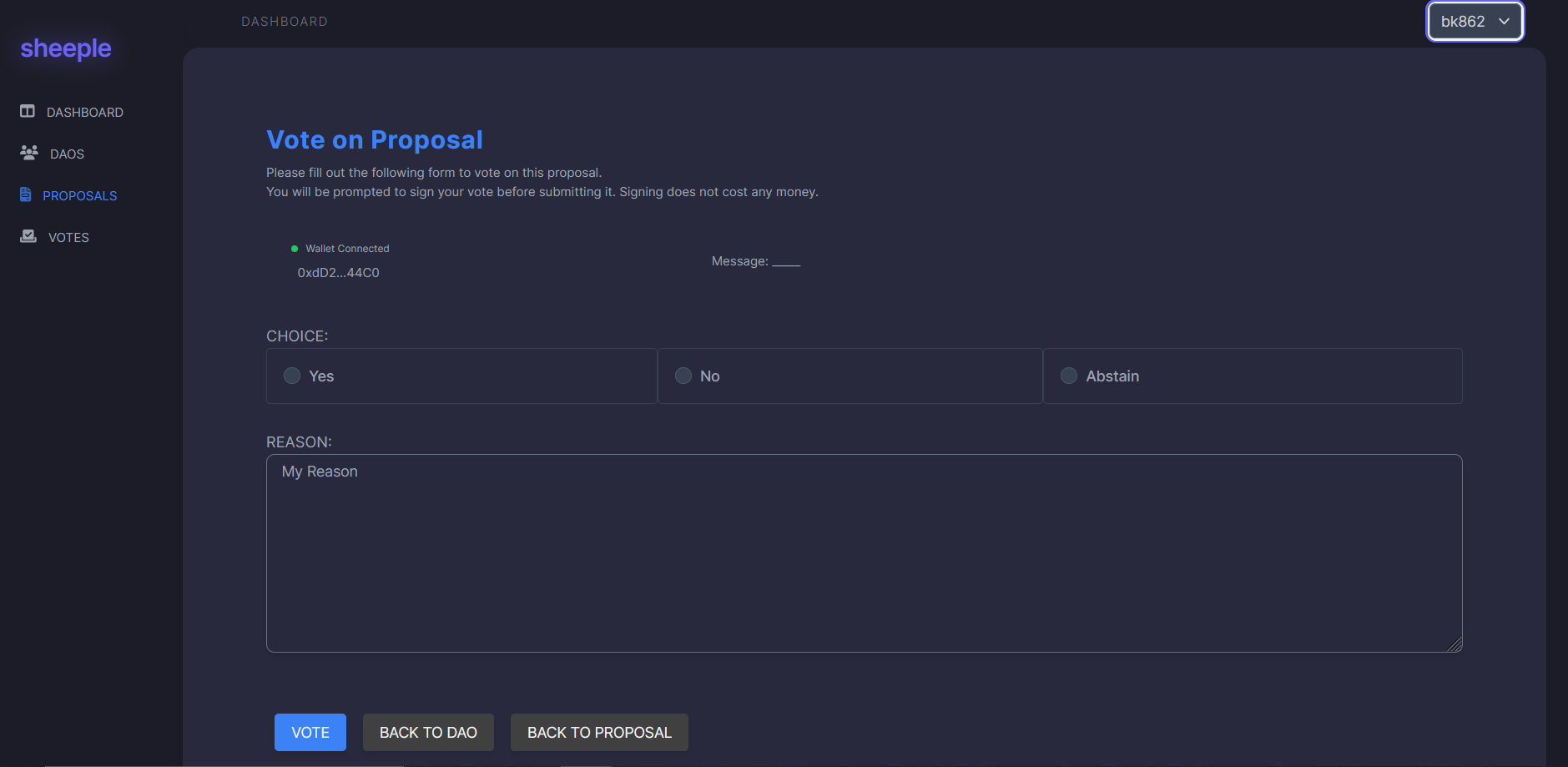Select the Abstain radio button

tap(1069, 376)
